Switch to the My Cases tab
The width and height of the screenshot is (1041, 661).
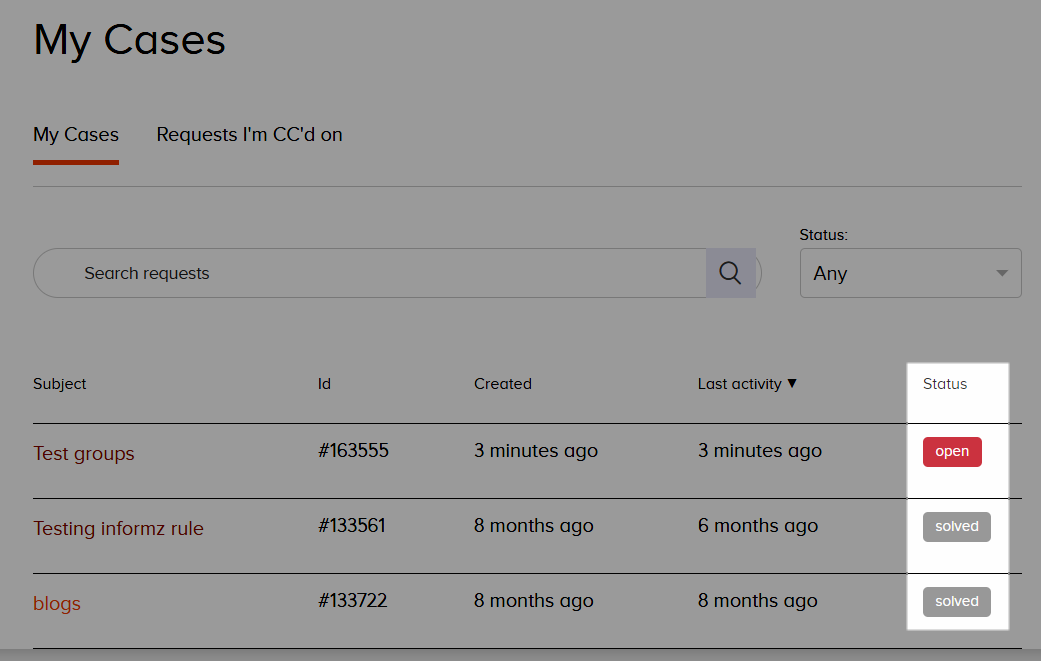point(76,135)
